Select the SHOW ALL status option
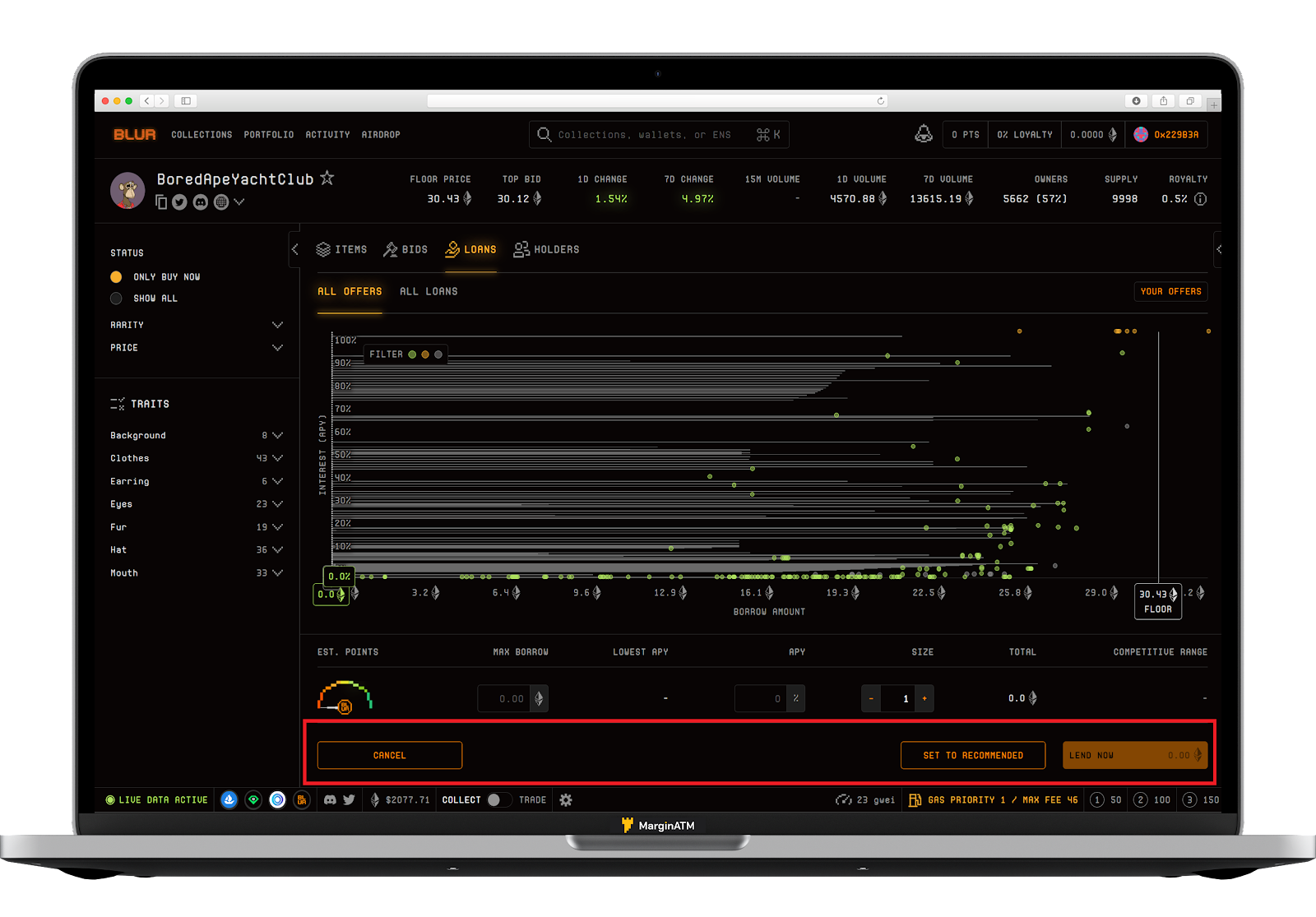This screenshot has width=1316, height=917. (x=144, y=299)
